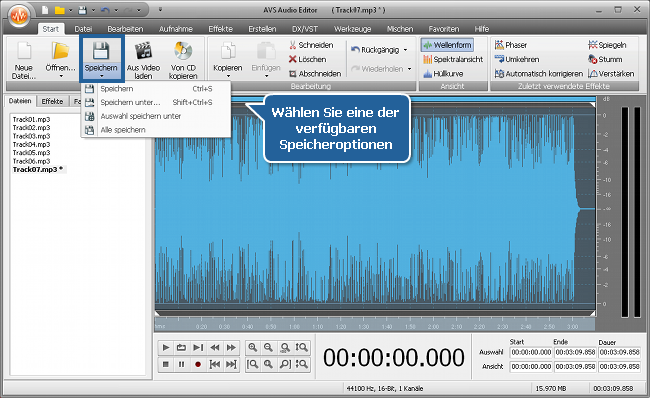Click play-to-end button beside loop

coord(198,347)
